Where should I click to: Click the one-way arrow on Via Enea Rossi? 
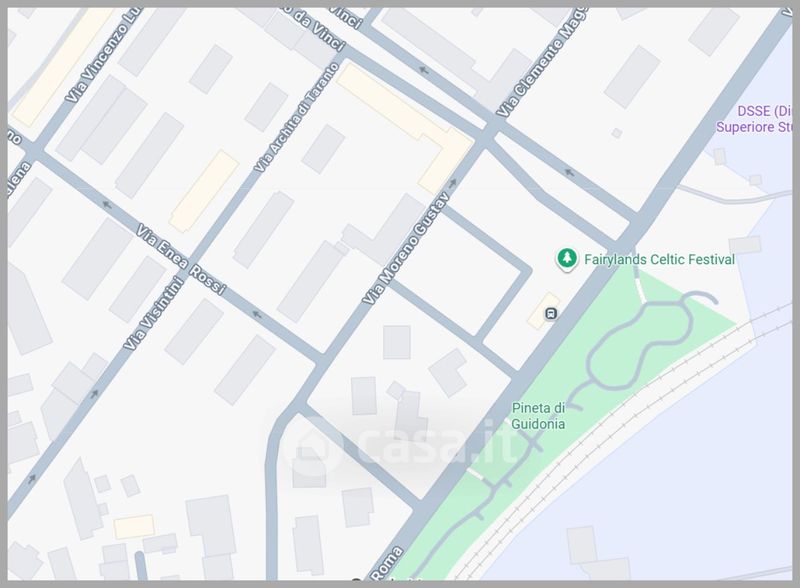[x=258, y=314]
